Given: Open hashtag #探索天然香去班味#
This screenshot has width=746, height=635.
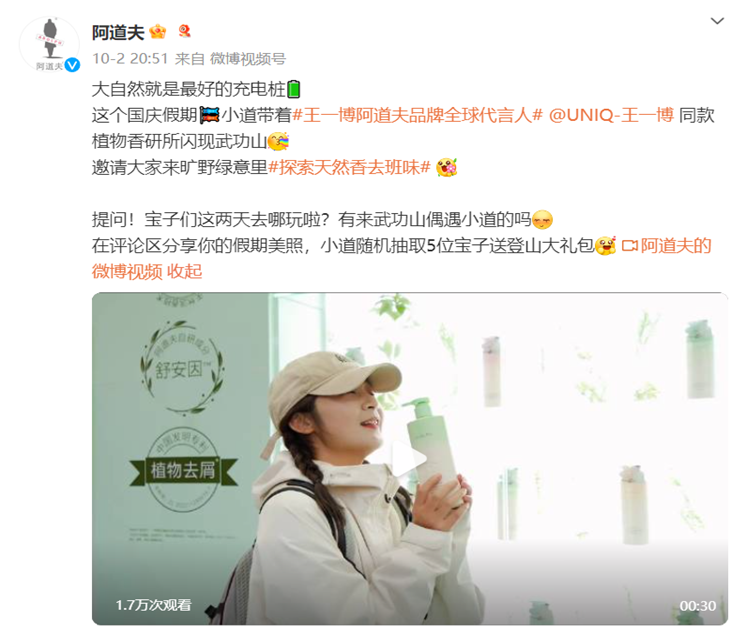Looking at the screenshot, I should [x=350, y=167].
